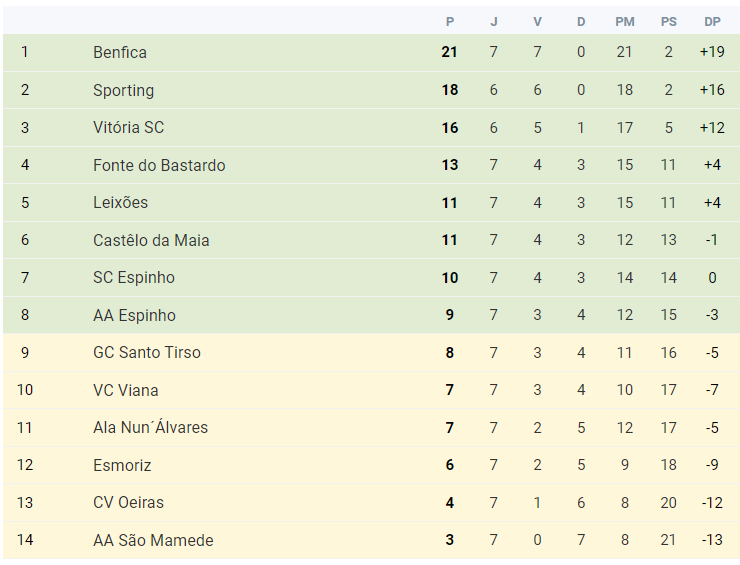Image resolution: width=740 pixels, height=565 pixels.
Task: Sort by the P points column header
Action: [x=450, y=22]
